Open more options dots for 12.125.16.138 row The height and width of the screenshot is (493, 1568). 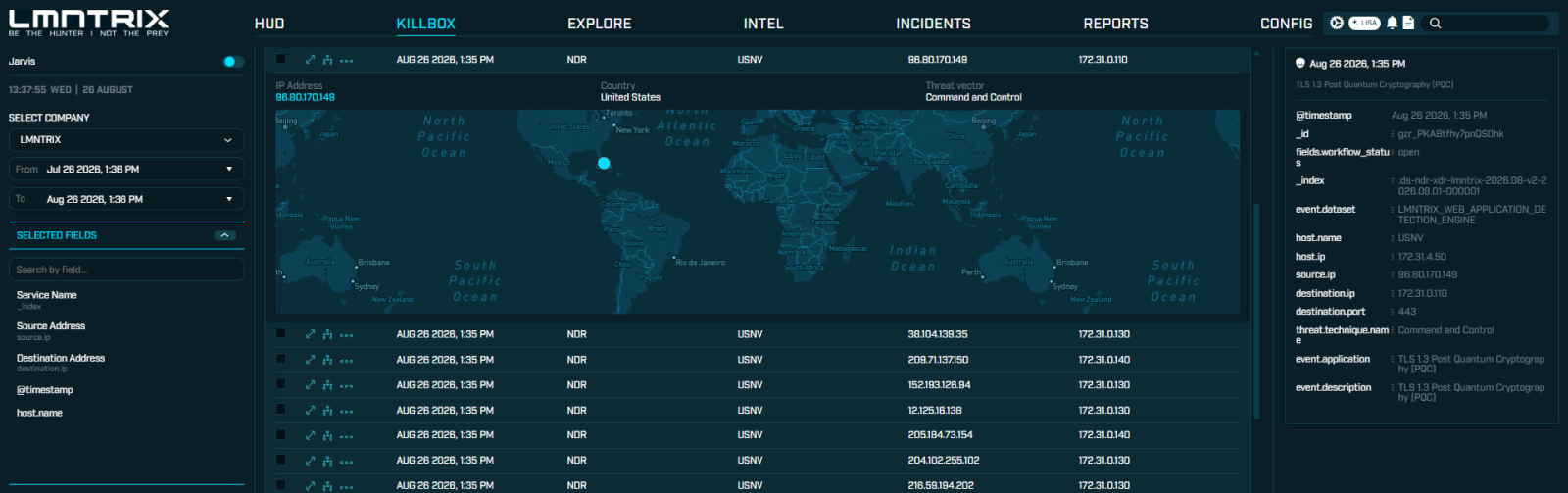[x=346, y=412]
